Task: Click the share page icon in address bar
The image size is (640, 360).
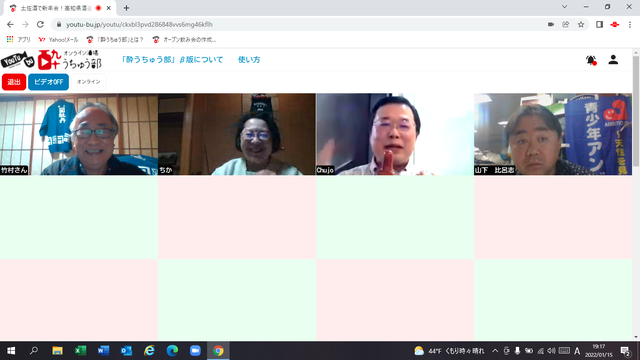Action: point(566,24)
